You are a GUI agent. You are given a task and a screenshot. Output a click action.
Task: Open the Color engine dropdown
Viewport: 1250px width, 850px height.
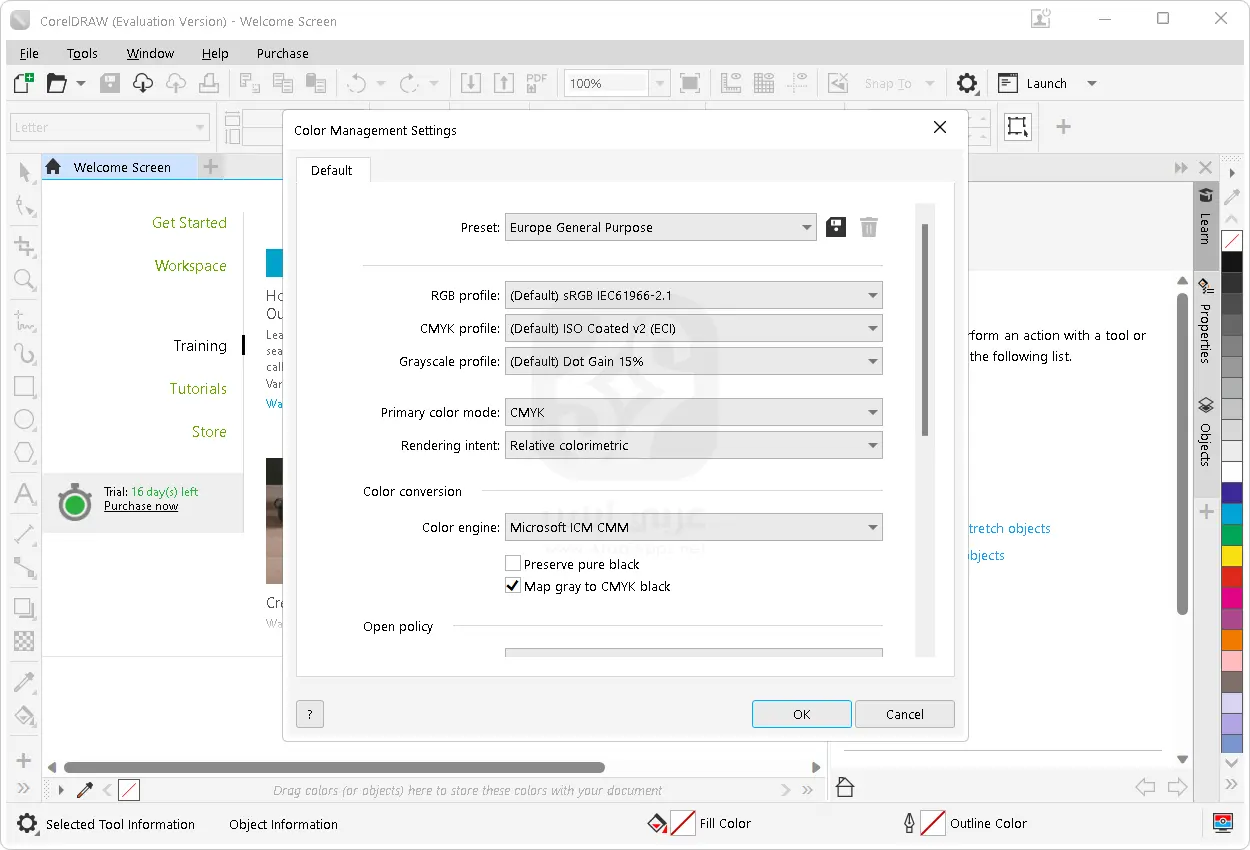point(693,527)
